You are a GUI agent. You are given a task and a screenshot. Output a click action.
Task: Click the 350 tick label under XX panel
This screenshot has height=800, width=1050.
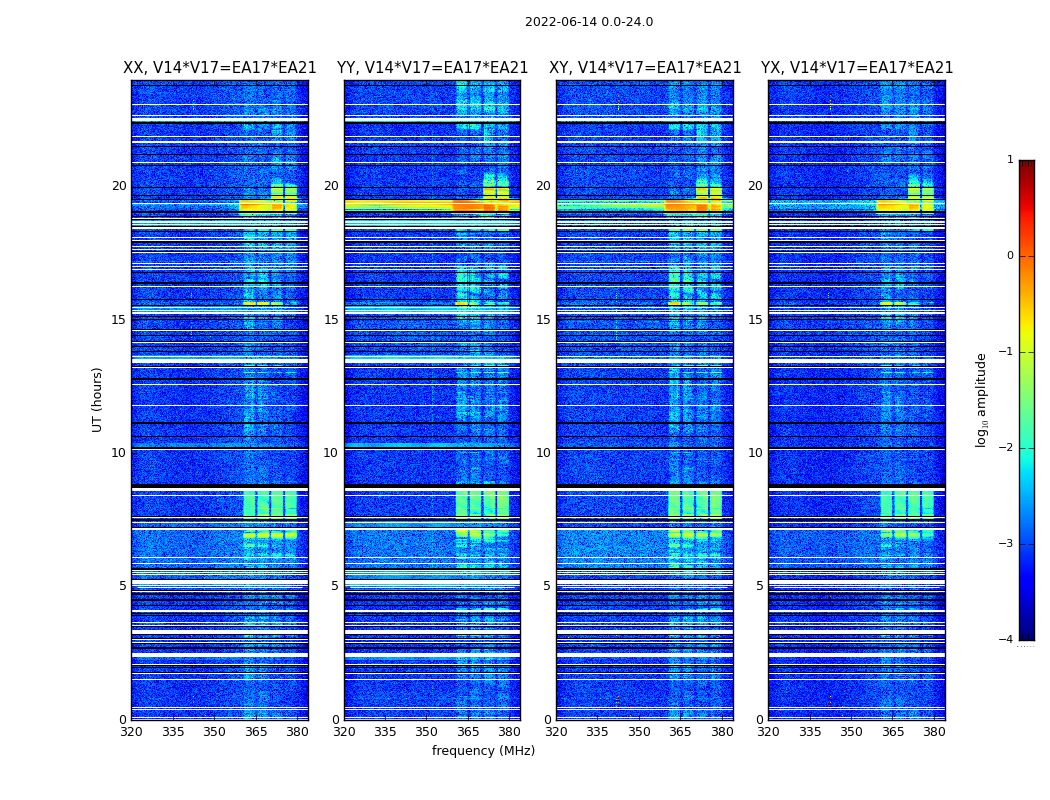(x=214, y=732)
